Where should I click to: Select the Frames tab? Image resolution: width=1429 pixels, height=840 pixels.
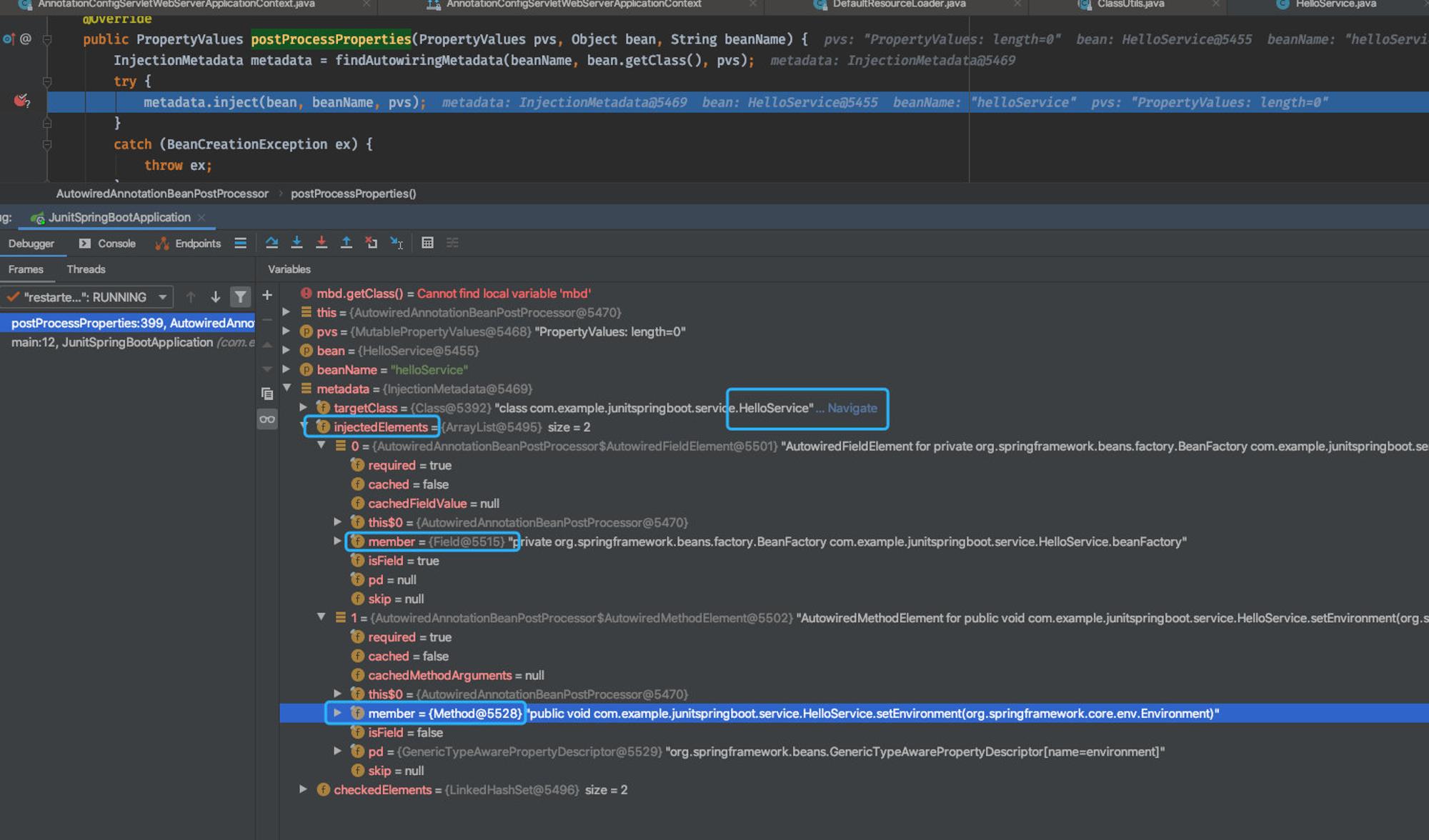click(26, 269)
